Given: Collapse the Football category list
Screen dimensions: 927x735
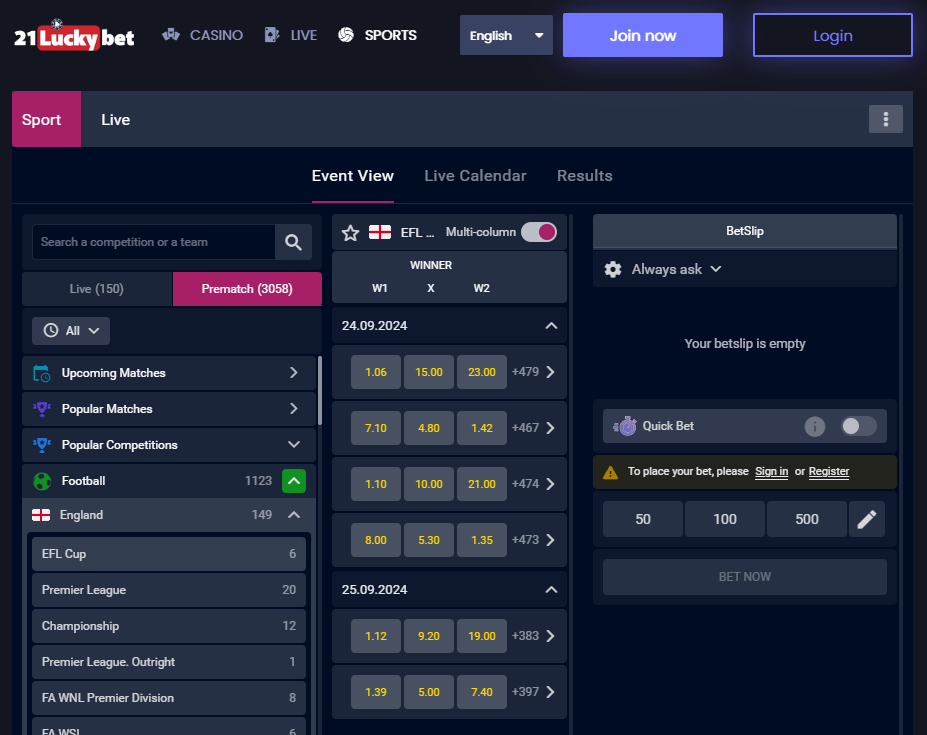Looking at the screenshot, I should 293,480.
